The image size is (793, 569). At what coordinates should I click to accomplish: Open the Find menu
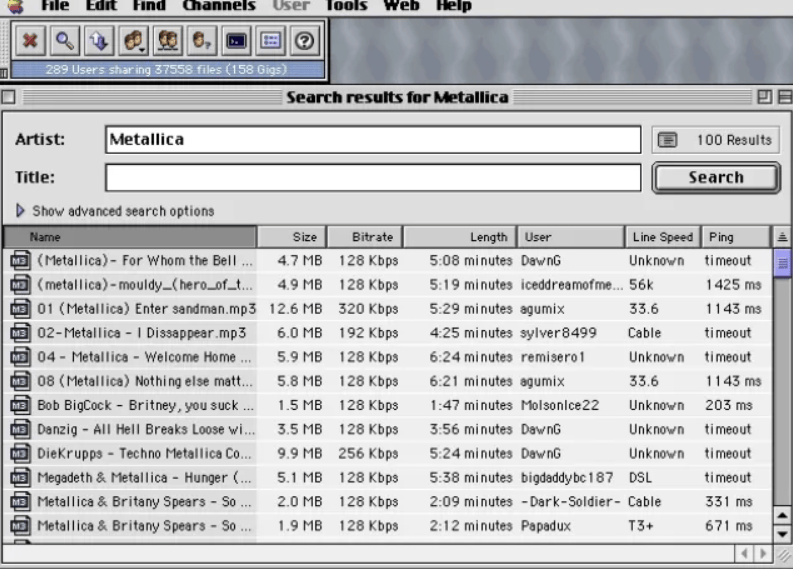pyautogui.click(x=149, y=6)
